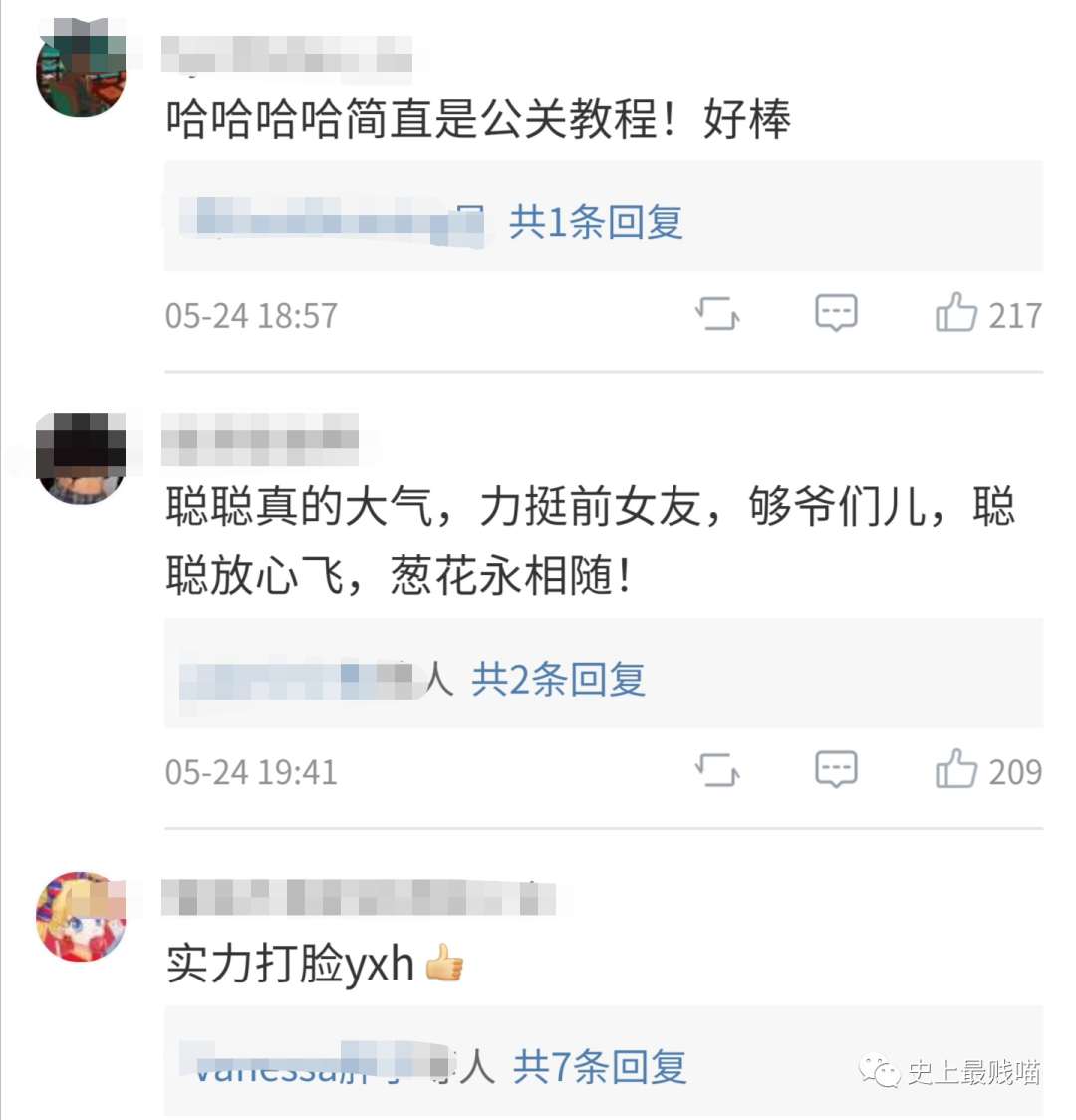Image resolution: width=1076 pixels, height=1120 pixels.
Task: Repost the 05-24 19:41 comment
Action: click(x=717, y=769)
